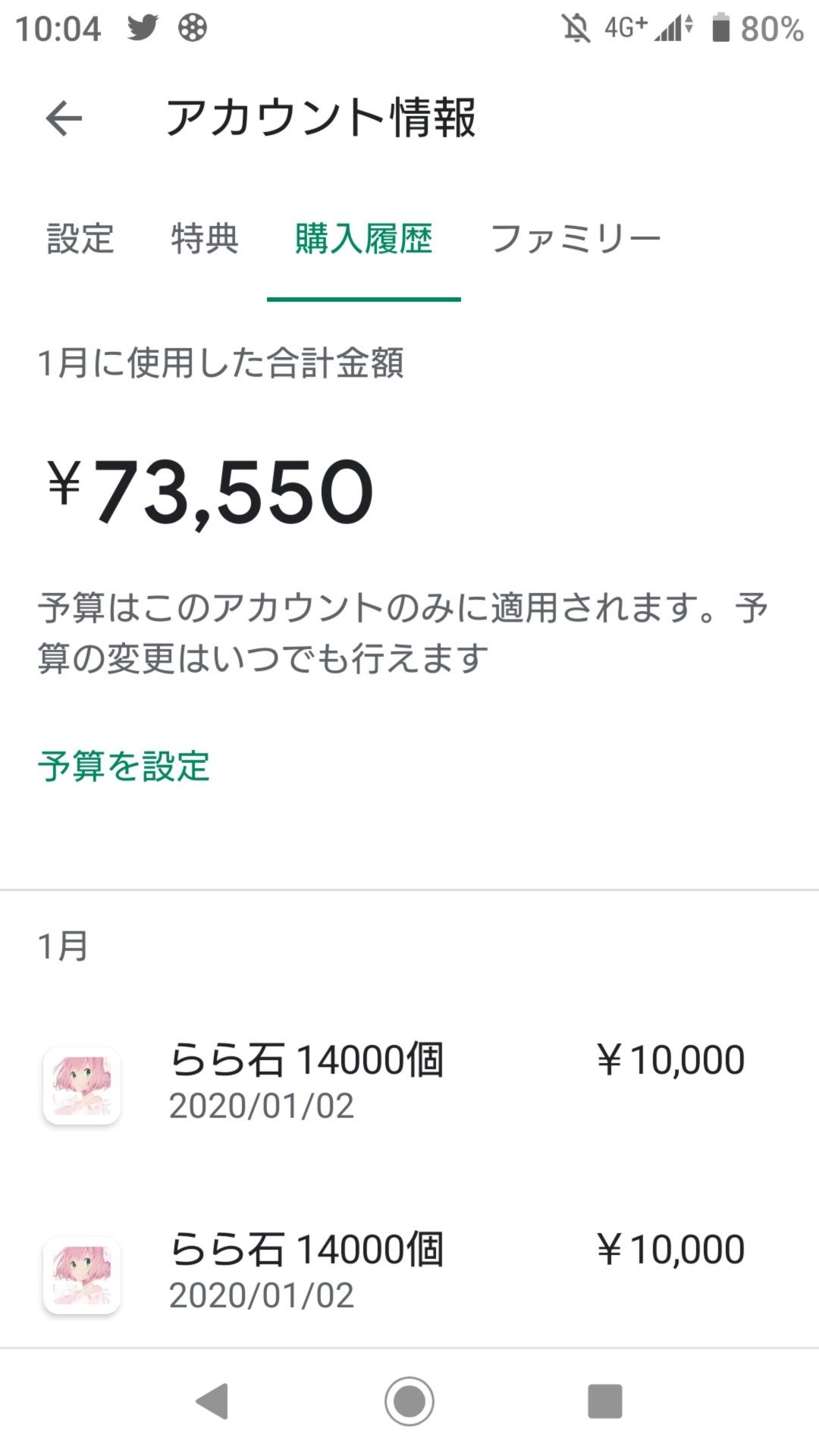Image resolution: width=819 pixels, height=1456 pixels.
Task: Tap the muted bell status icon
Action: (576, 29)
